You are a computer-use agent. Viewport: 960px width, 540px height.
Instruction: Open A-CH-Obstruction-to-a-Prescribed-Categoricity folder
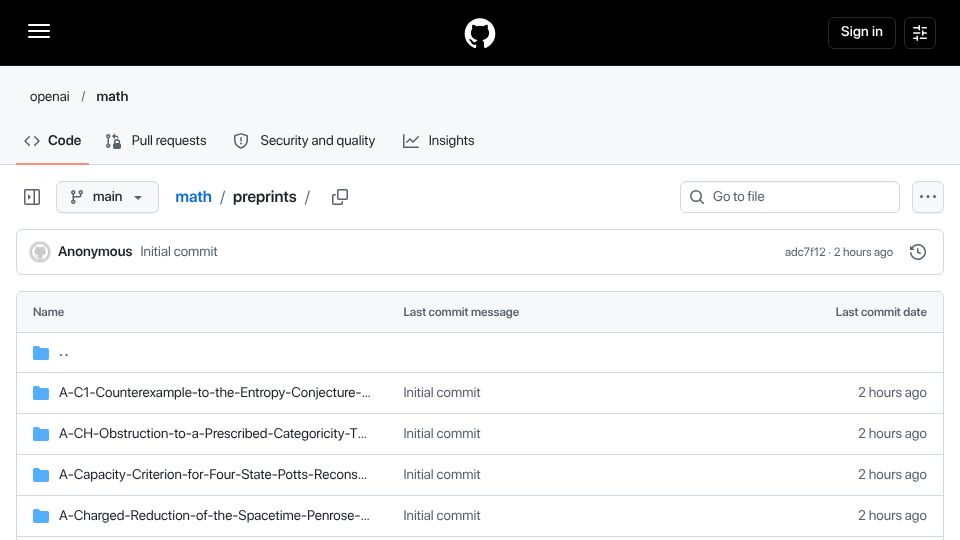click(212, 433)
